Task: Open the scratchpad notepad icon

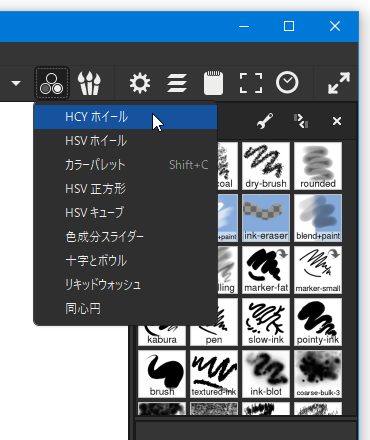Action: coord(213,83)
